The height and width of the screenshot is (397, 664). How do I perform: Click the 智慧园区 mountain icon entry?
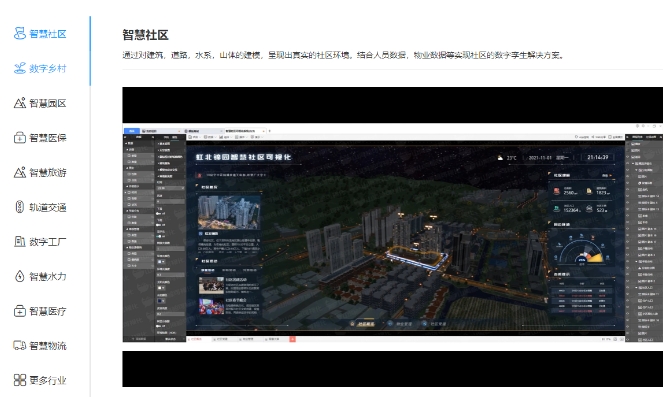coord(40,103)
